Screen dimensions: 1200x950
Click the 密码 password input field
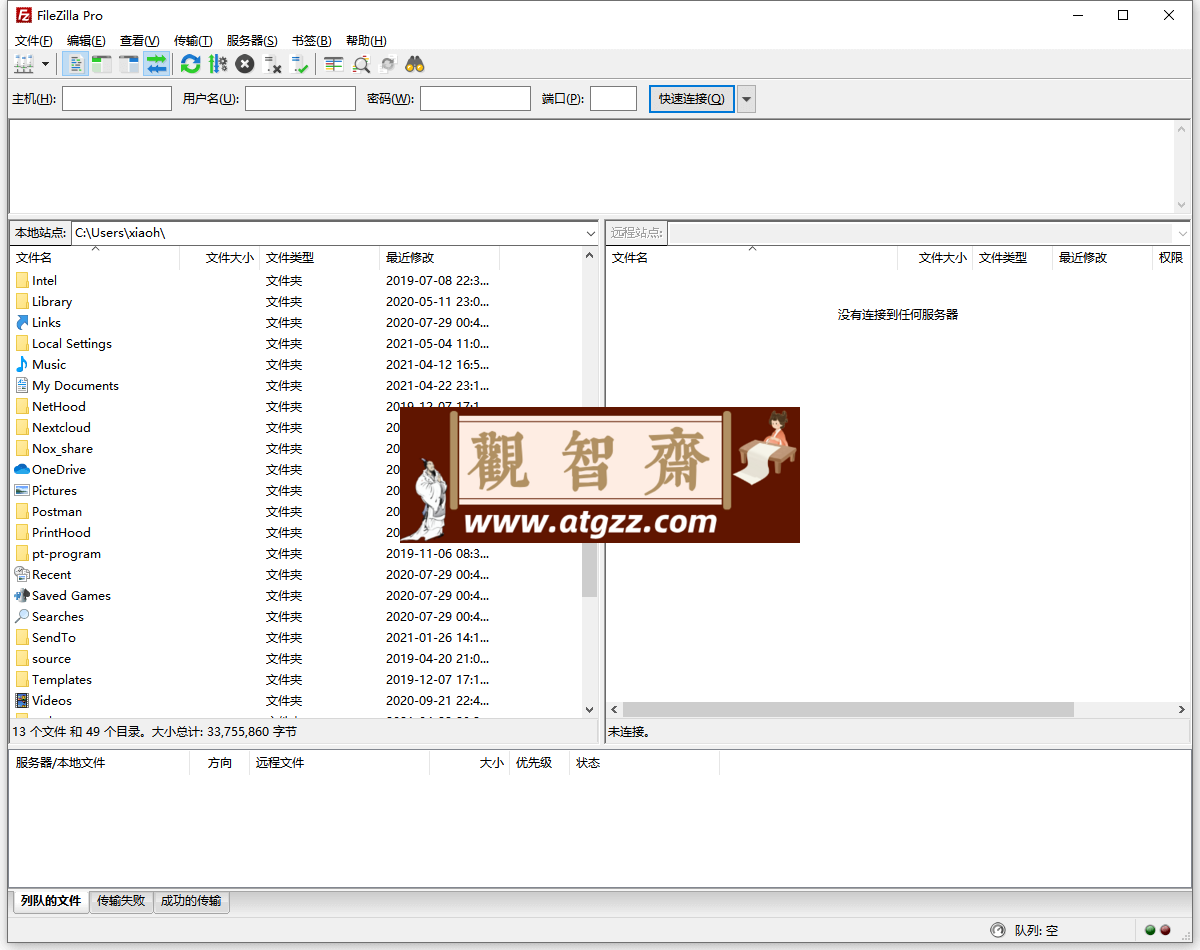click(475, 98)
